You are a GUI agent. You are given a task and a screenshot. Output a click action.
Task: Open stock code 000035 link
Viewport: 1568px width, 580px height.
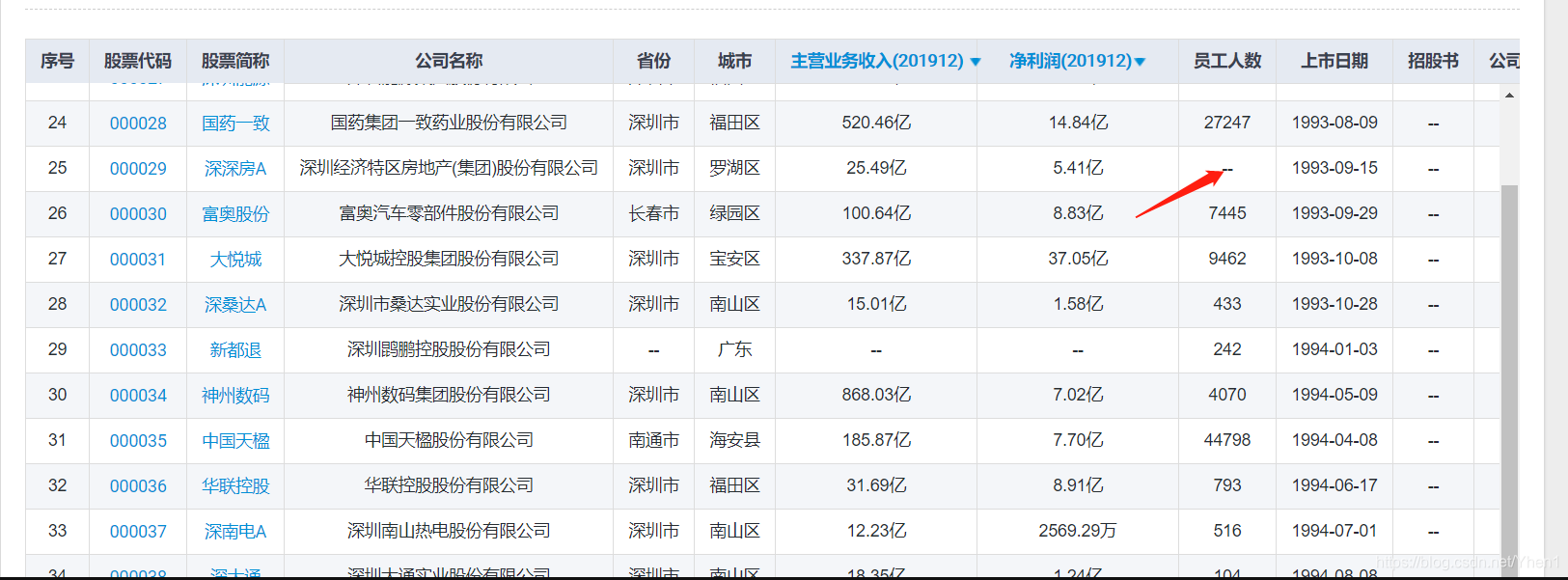click(x=138, y=441)
